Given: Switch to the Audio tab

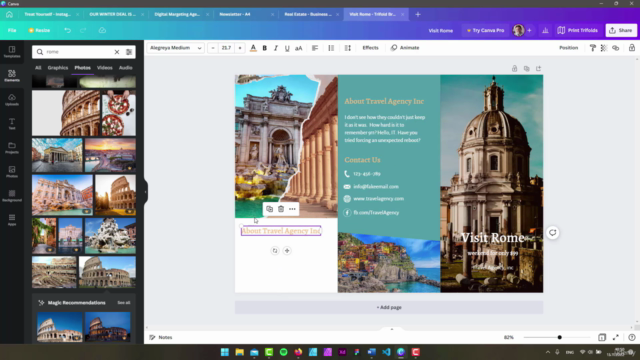Looking at the screenshot, I should point(126,68).
